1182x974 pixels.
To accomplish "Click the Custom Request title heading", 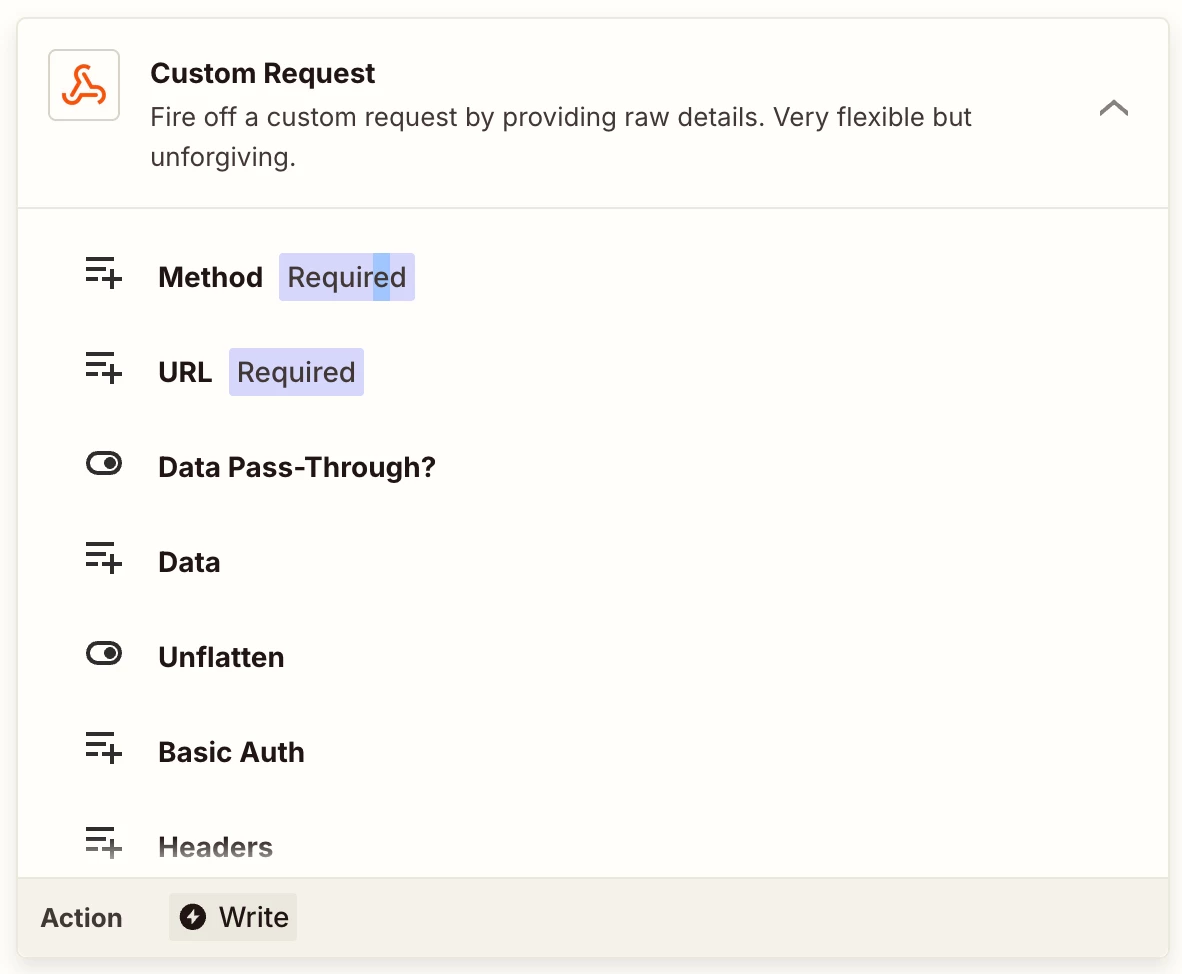I will coord(263,73).
